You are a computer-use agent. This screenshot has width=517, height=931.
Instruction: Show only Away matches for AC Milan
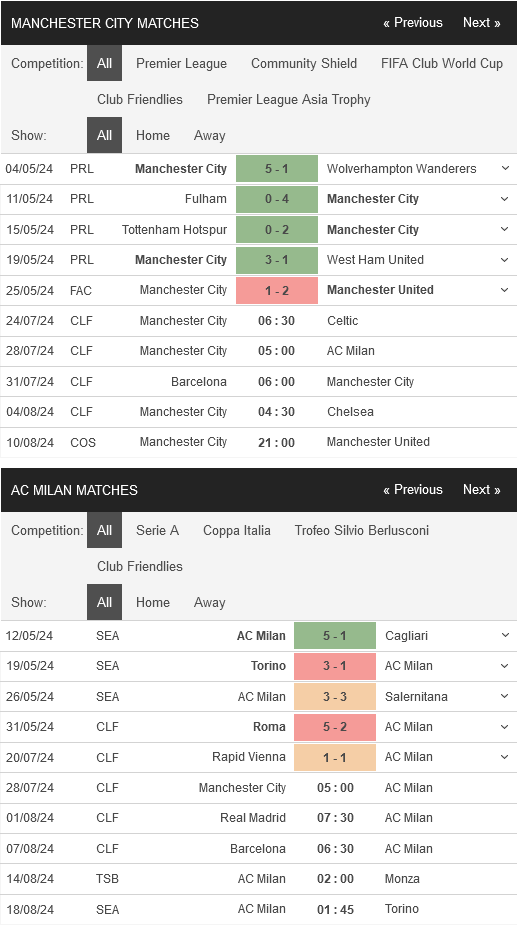coord(210,603)
